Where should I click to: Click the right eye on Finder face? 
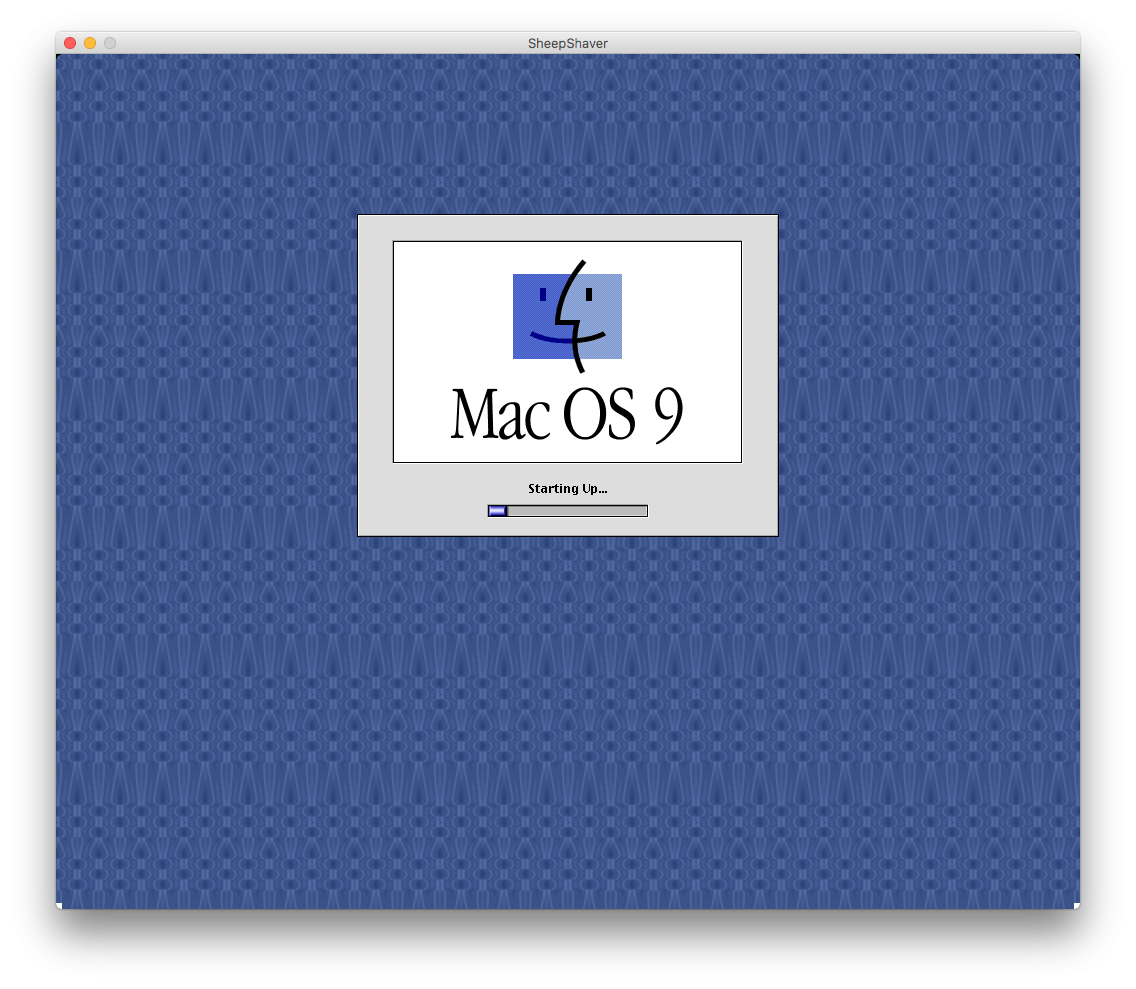(590, 294)
